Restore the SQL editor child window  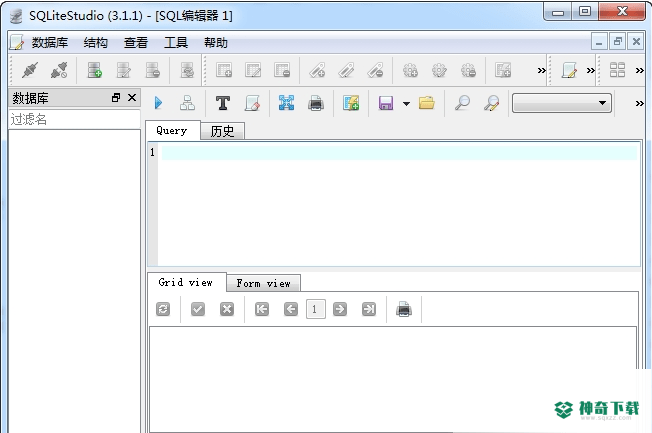617,42
